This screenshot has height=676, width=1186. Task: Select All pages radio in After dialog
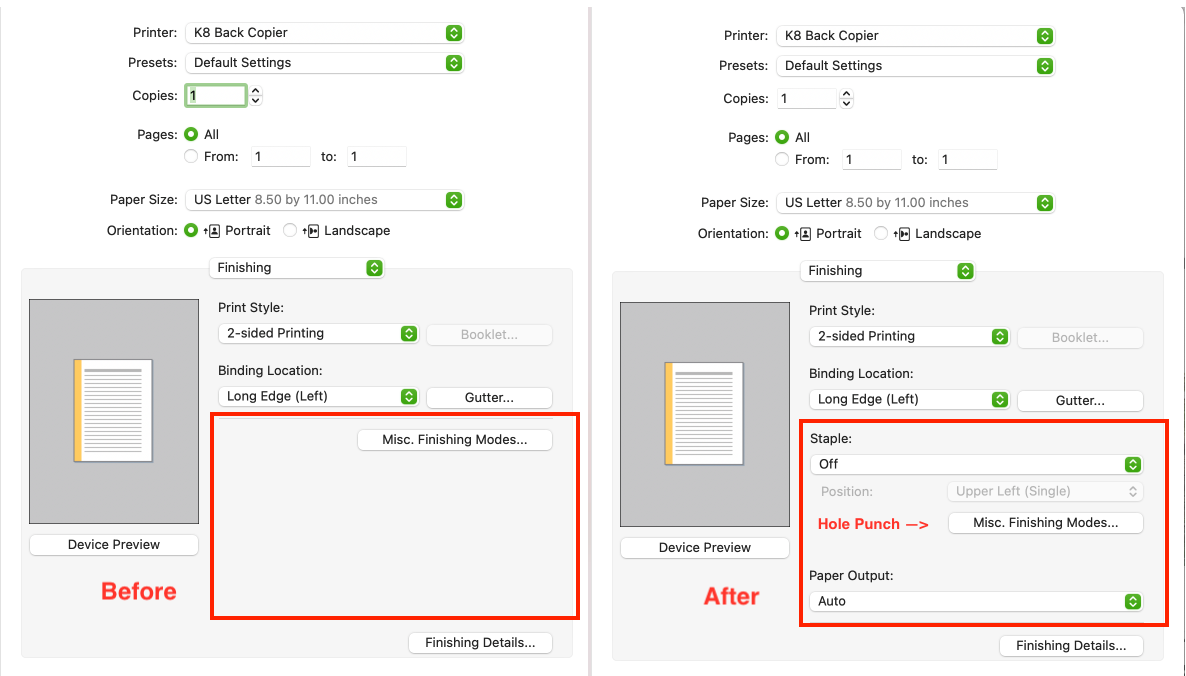pyautogui.click(x=782, y=138)
